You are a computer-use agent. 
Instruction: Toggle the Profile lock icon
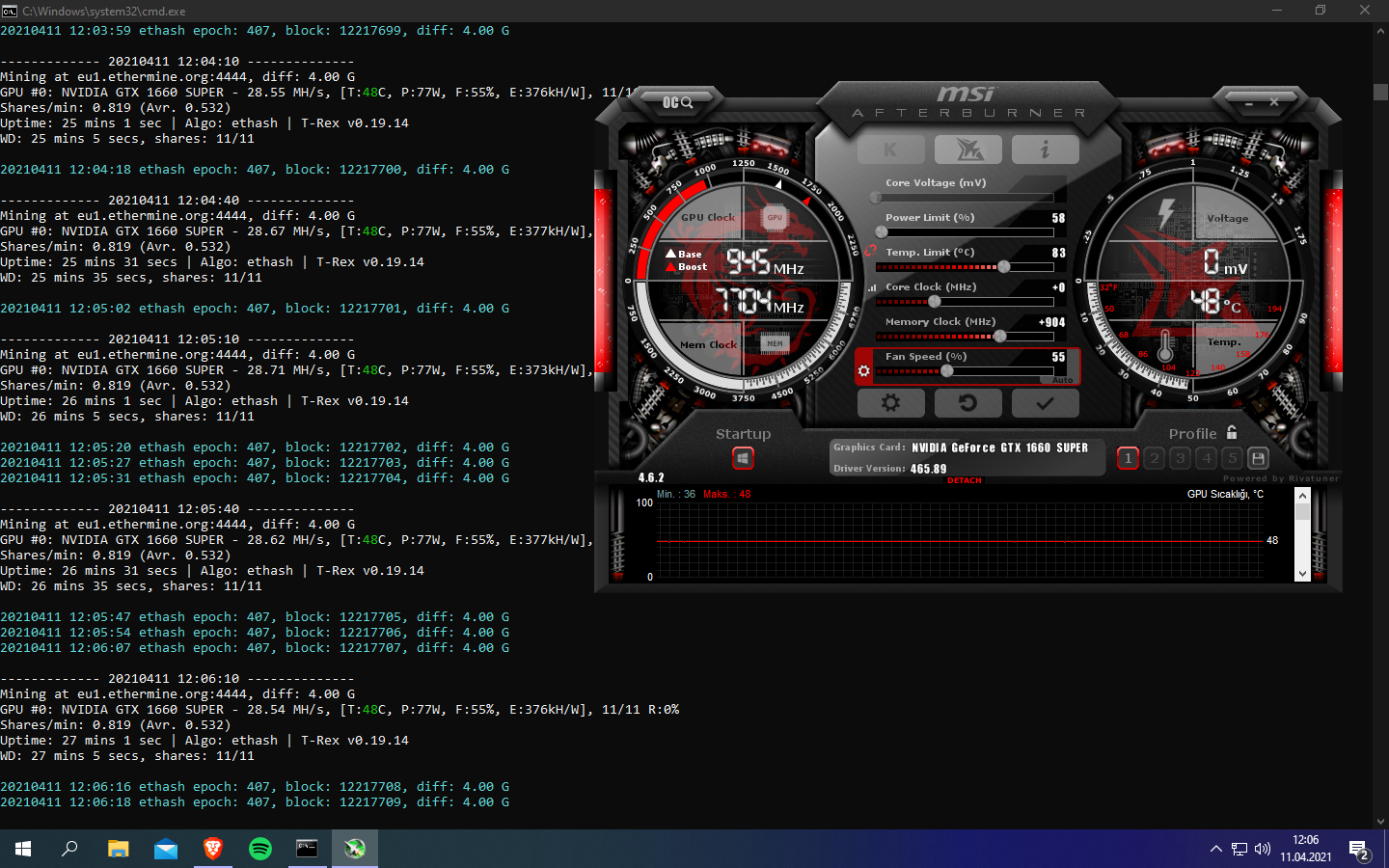click(1232, 433)
